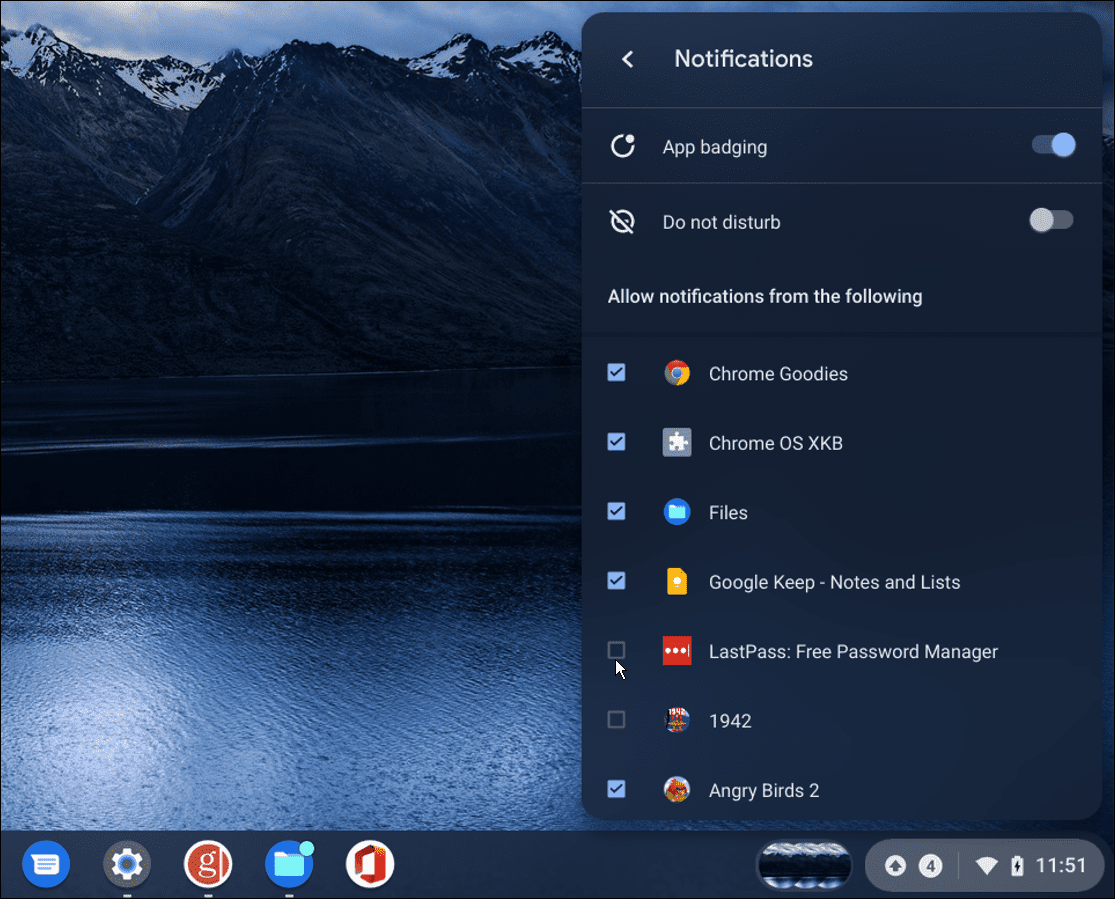Click the Angry Birds 2 icon
Viewport: 1115px width, 899px height.
click(x=677, y=789)
